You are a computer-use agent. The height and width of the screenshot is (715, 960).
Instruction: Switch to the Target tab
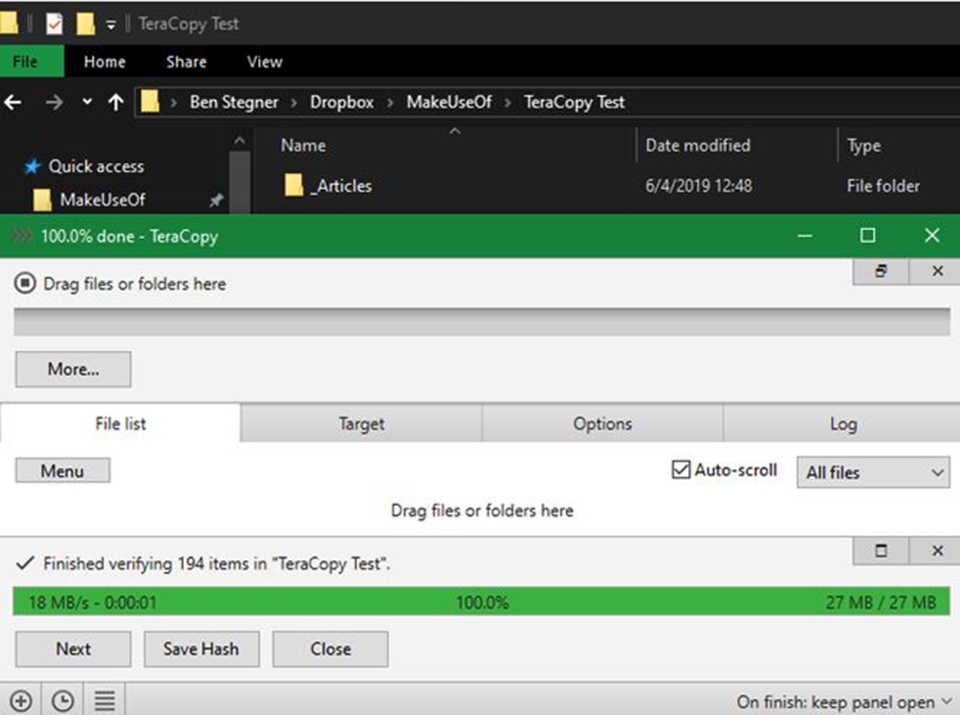coord(361,424)
